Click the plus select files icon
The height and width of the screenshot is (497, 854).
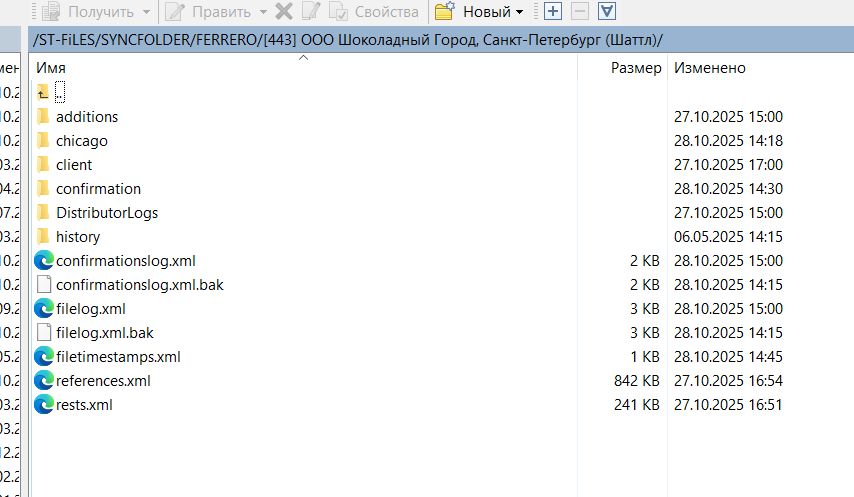click(x=553, y=11)
